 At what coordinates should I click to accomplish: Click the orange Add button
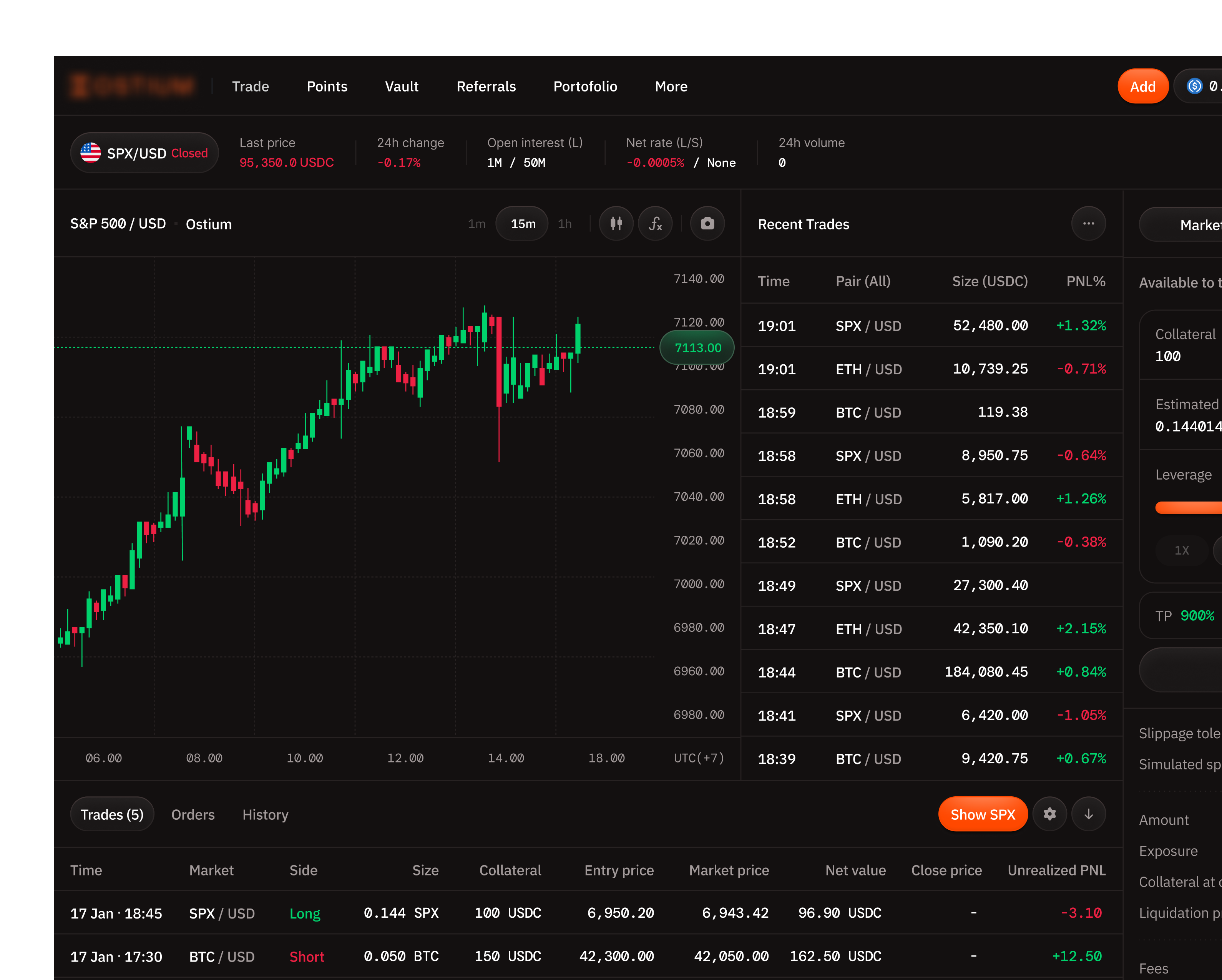pos(1143,86)
